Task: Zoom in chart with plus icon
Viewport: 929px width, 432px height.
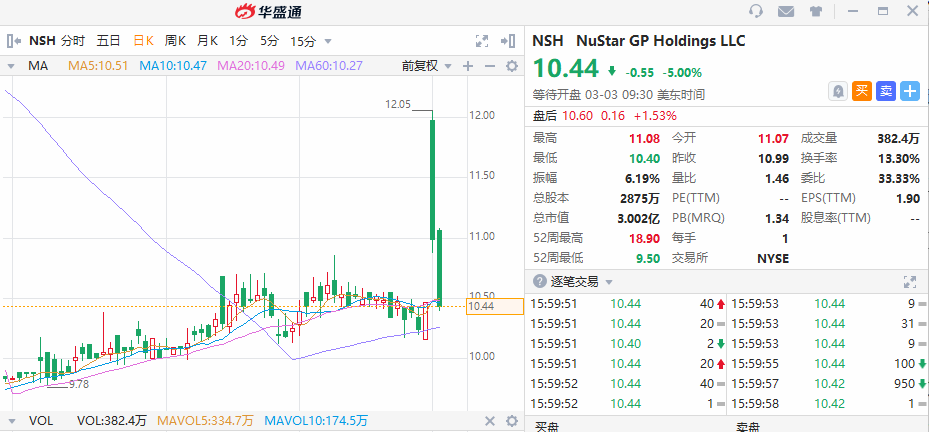Action: click(468, 66)
